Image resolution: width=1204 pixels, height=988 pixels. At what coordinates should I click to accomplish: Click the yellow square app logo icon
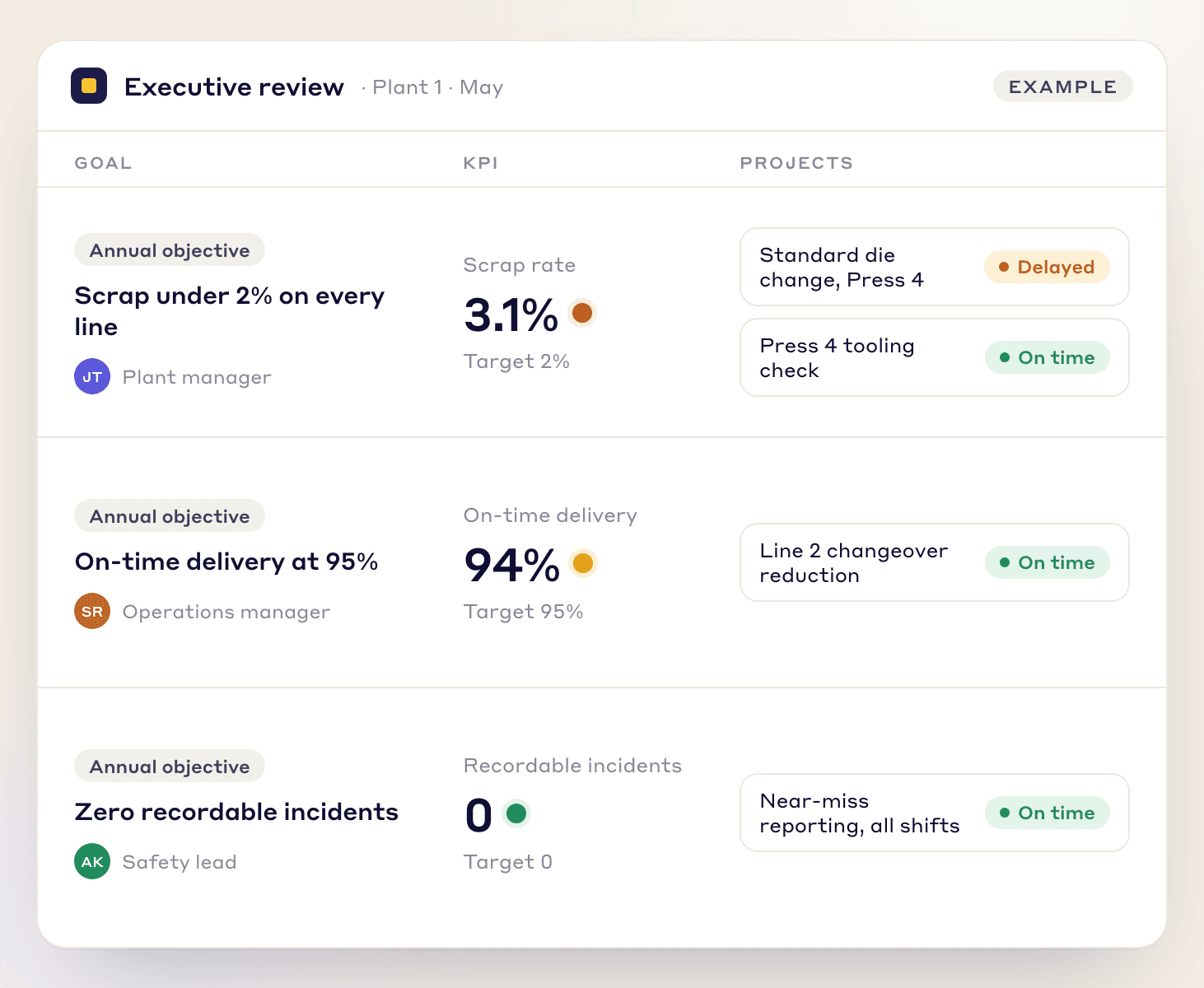coord(89,86)
